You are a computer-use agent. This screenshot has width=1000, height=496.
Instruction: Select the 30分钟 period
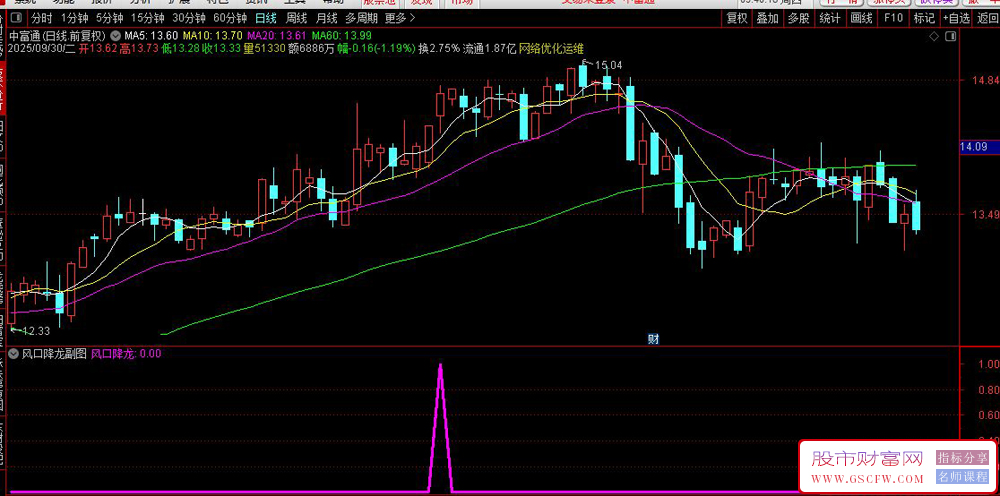pyautogui.click(x=189, y=18)
